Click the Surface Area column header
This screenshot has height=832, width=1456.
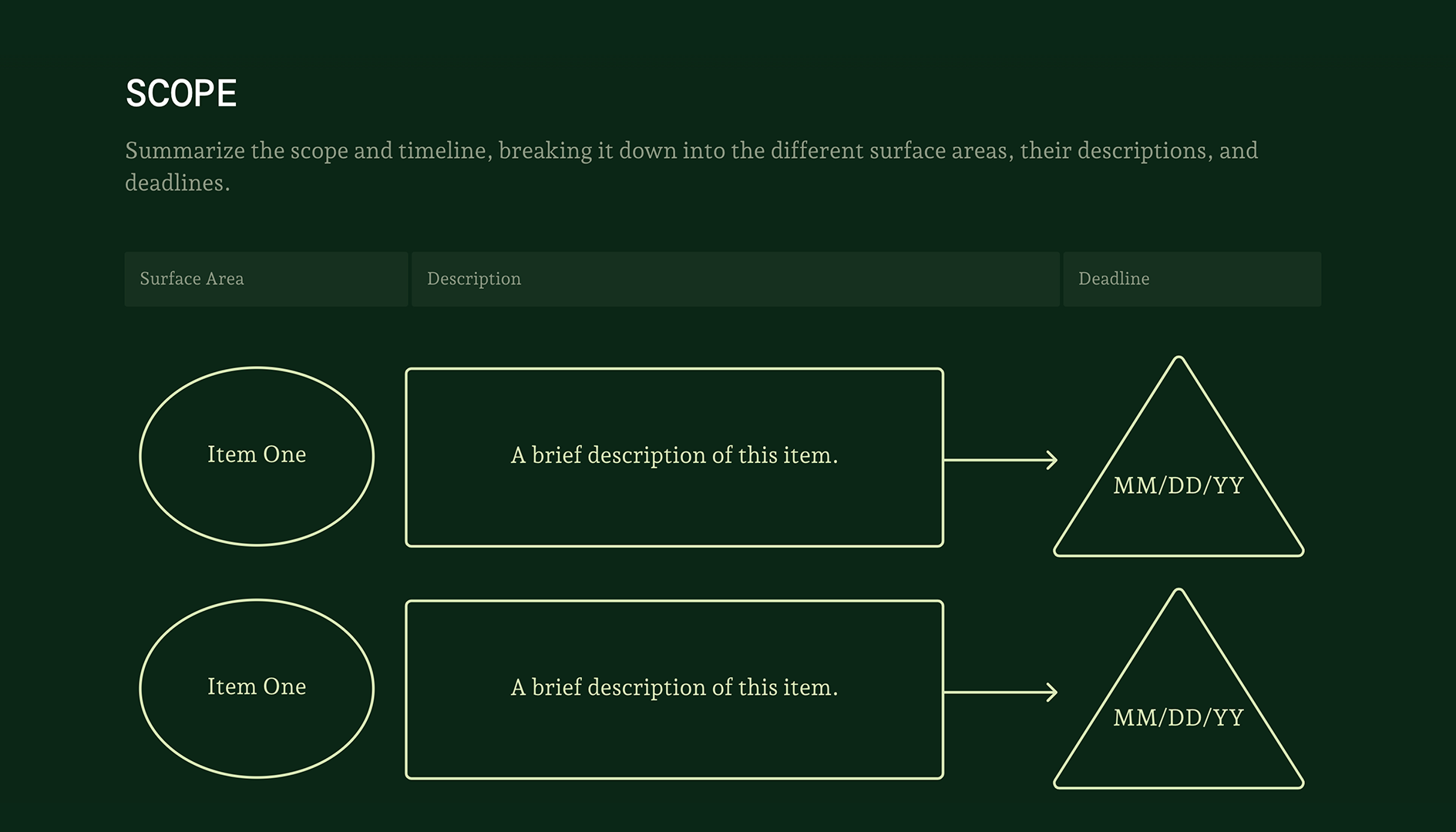266,279
